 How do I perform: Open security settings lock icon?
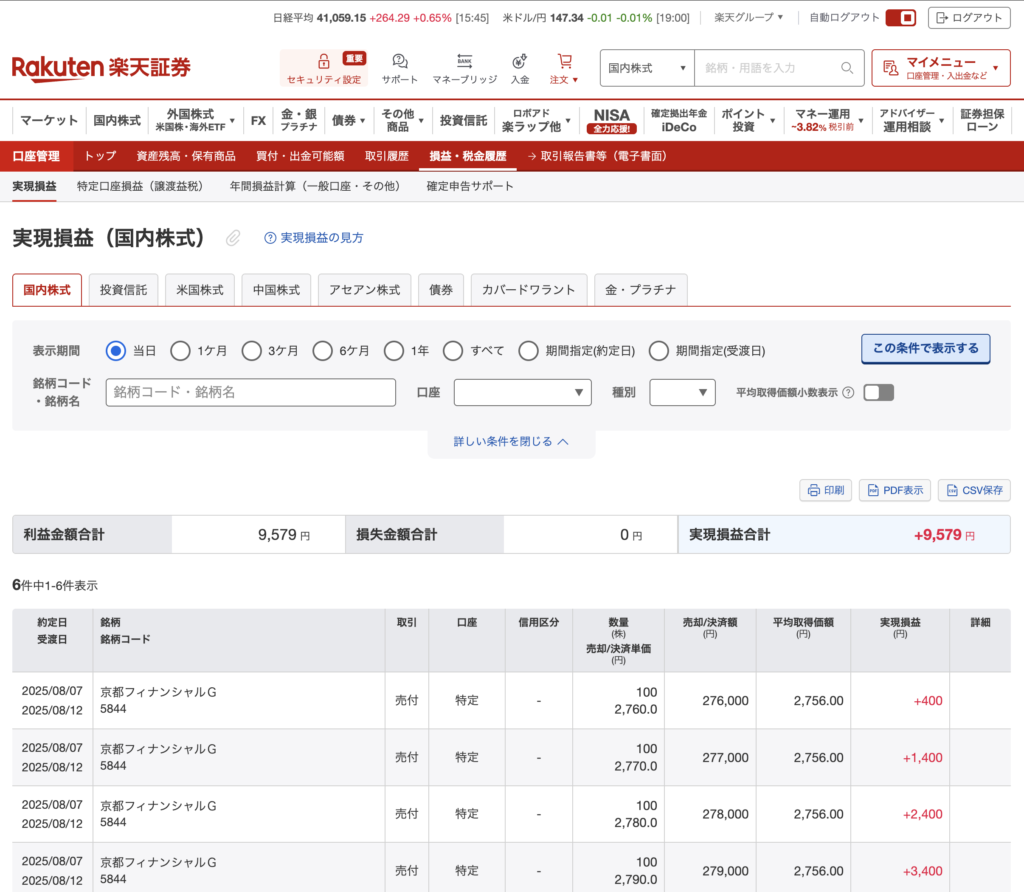click(x=323, y=62)
